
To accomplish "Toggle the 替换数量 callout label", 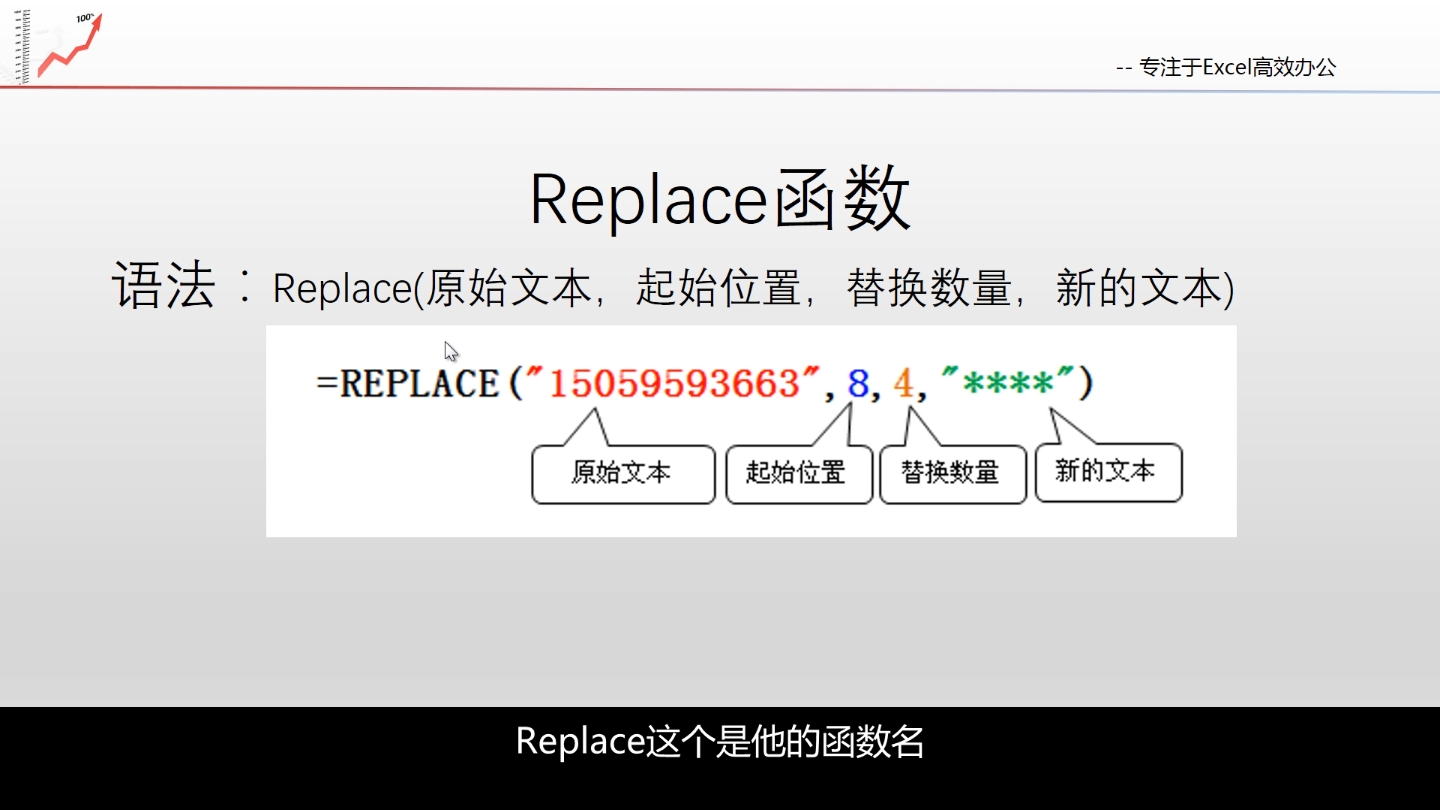I will point(952,471).
